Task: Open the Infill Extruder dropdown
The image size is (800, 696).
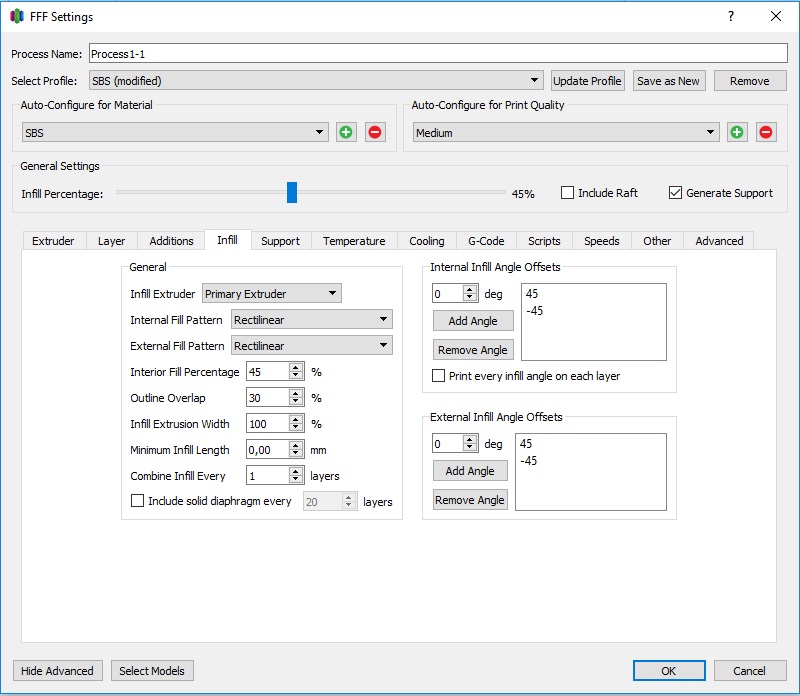Action: pyautogui.click(x=271, y=294)
